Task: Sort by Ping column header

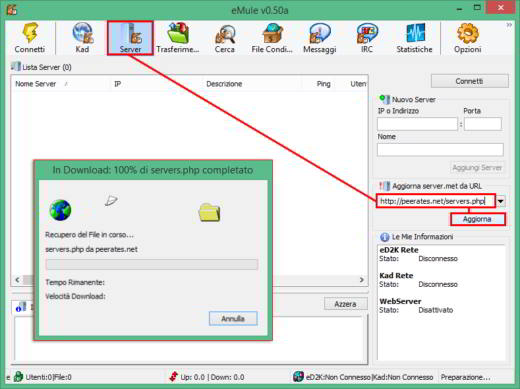Action: tap(323, 84)
